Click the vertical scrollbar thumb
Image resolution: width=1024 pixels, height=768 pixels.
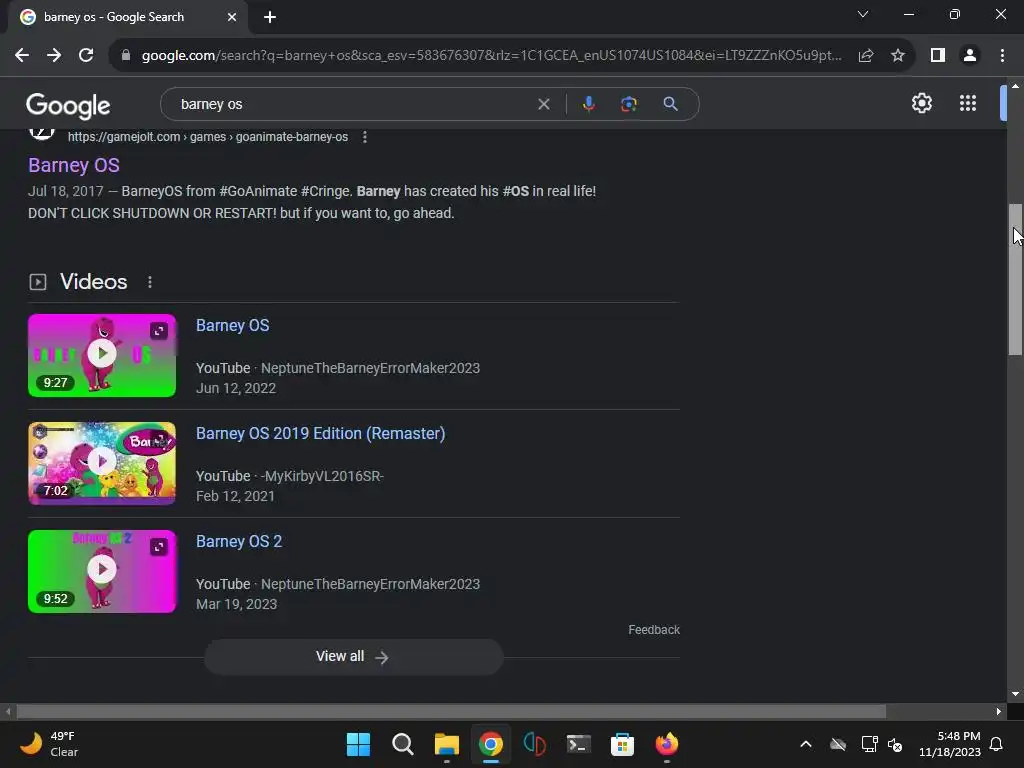pyautogui.click(x=1015, y=280)
